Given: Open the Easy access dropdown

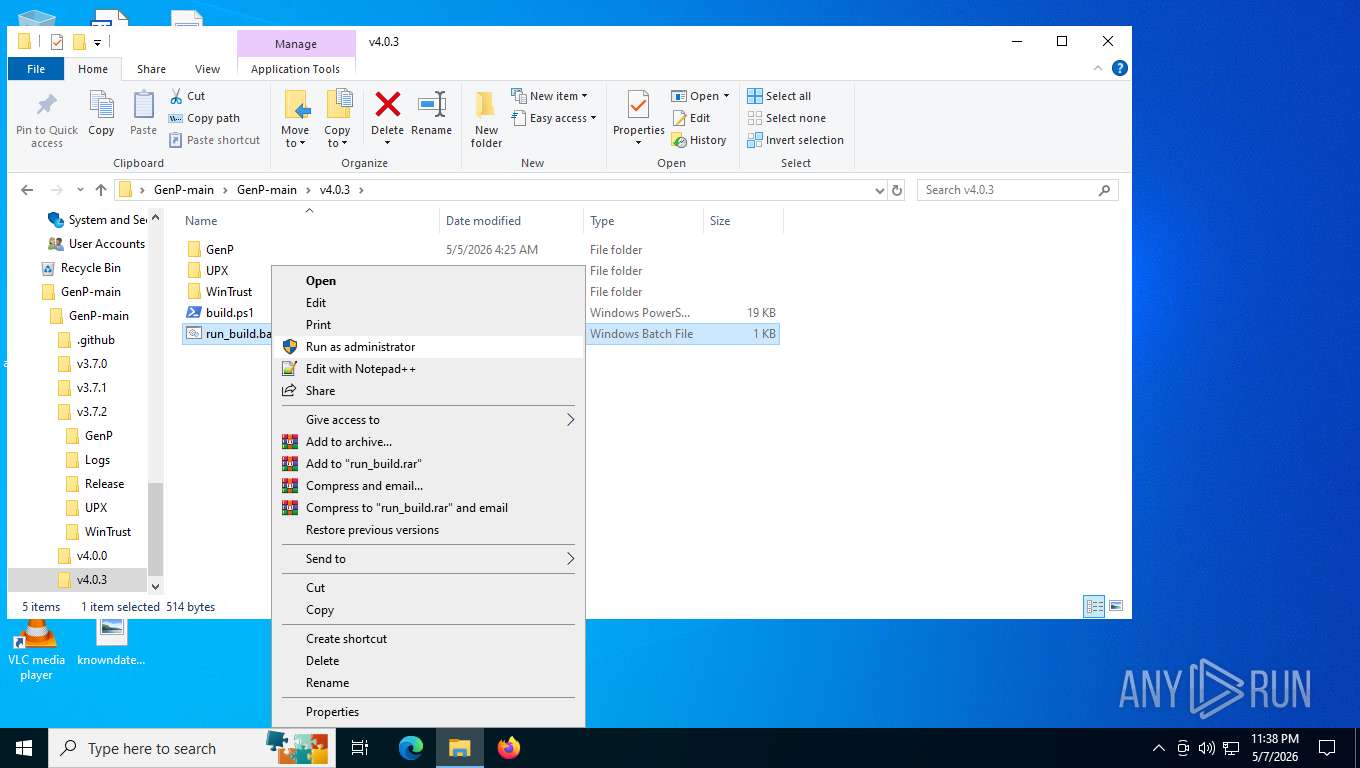Looking at the screenshot, I should click(x=553, y=118).
